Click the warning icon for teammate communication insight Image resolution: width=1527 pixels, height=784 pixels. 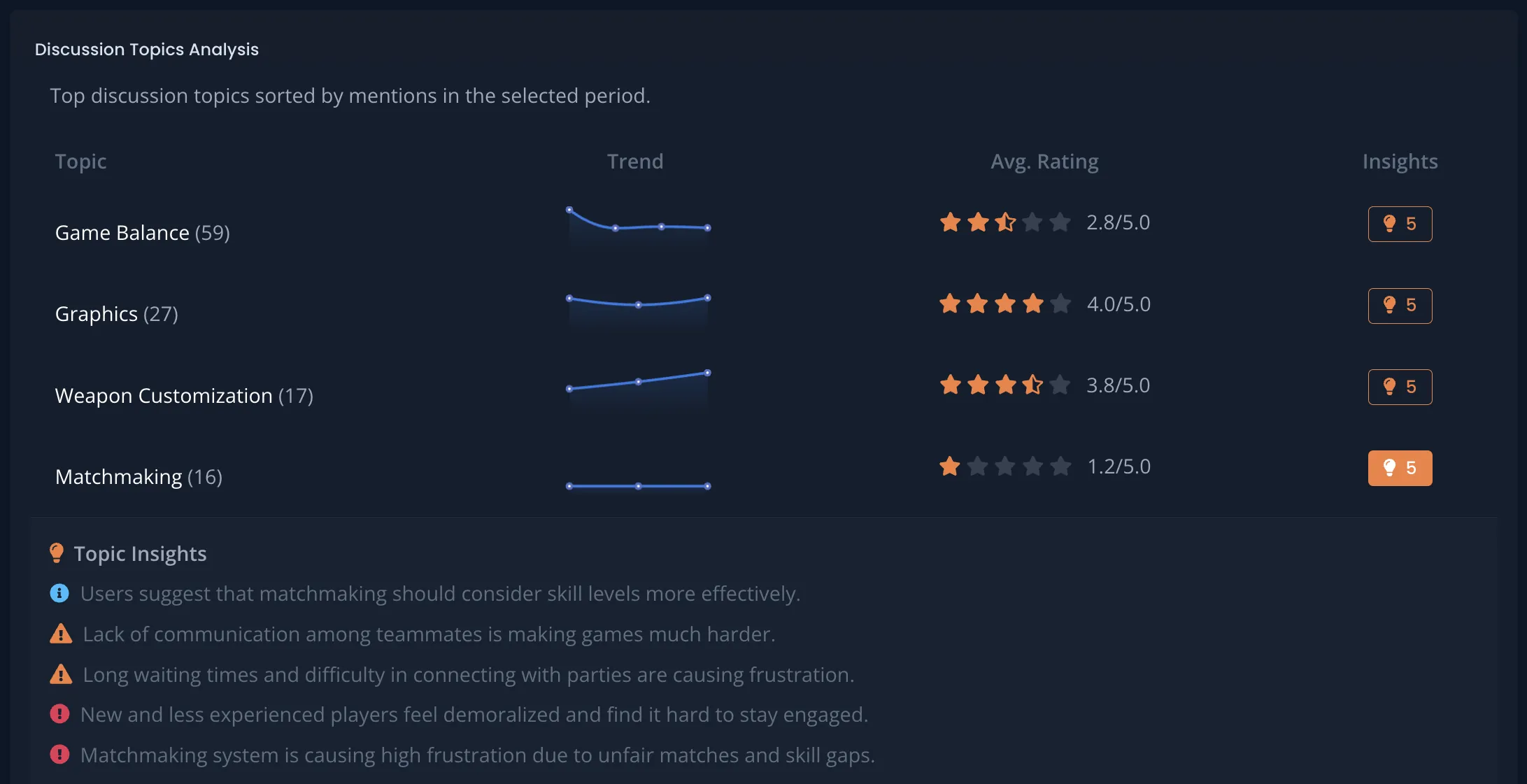pos(60,634)
